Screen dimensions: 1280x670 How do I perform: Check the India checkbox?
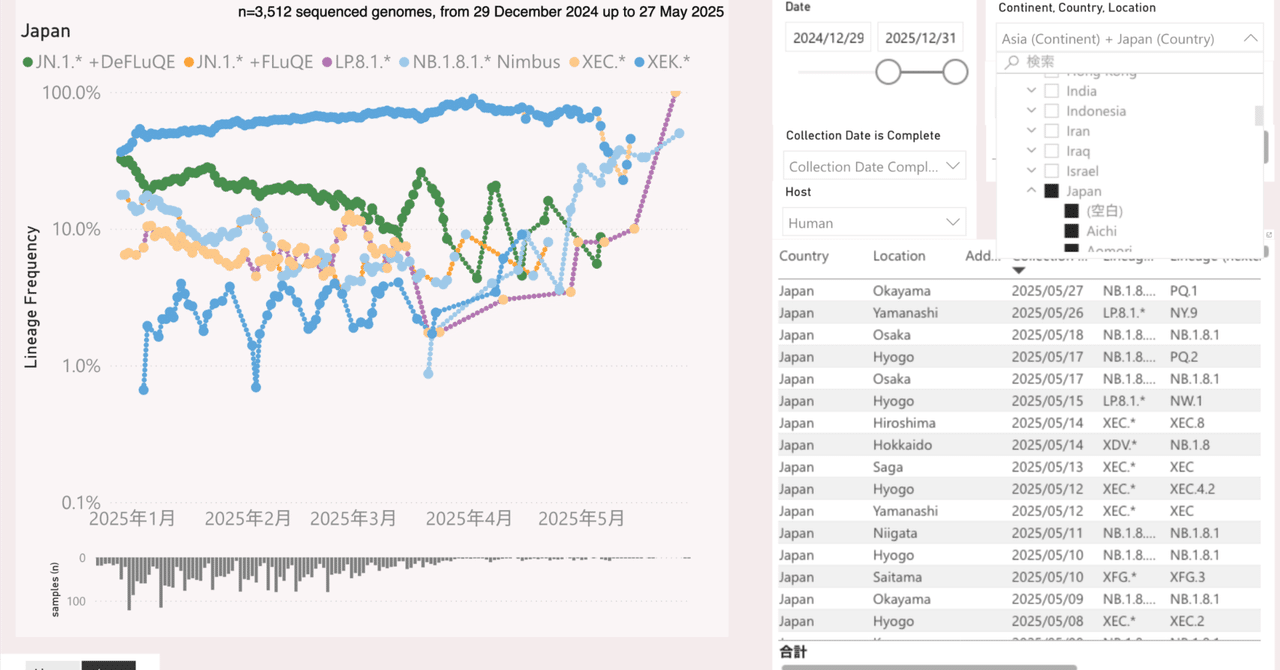click(1051, 91)
